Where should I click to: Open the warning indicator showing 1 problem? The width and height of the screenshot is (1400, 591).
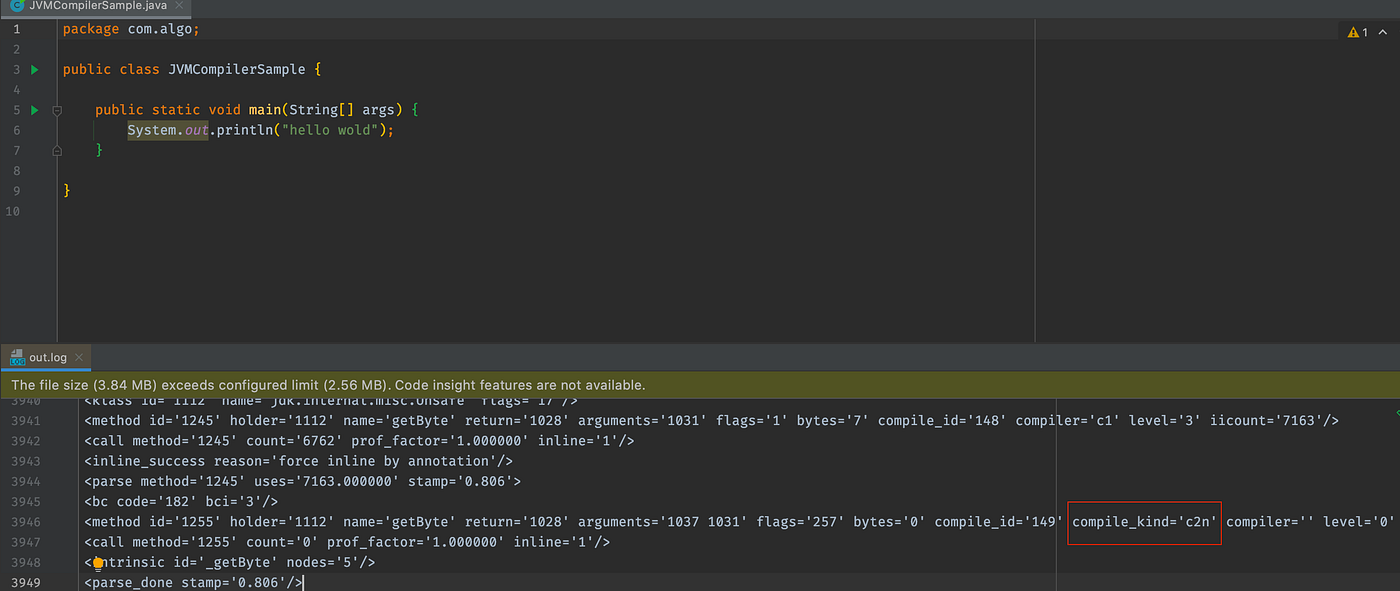click(1358, 32)
